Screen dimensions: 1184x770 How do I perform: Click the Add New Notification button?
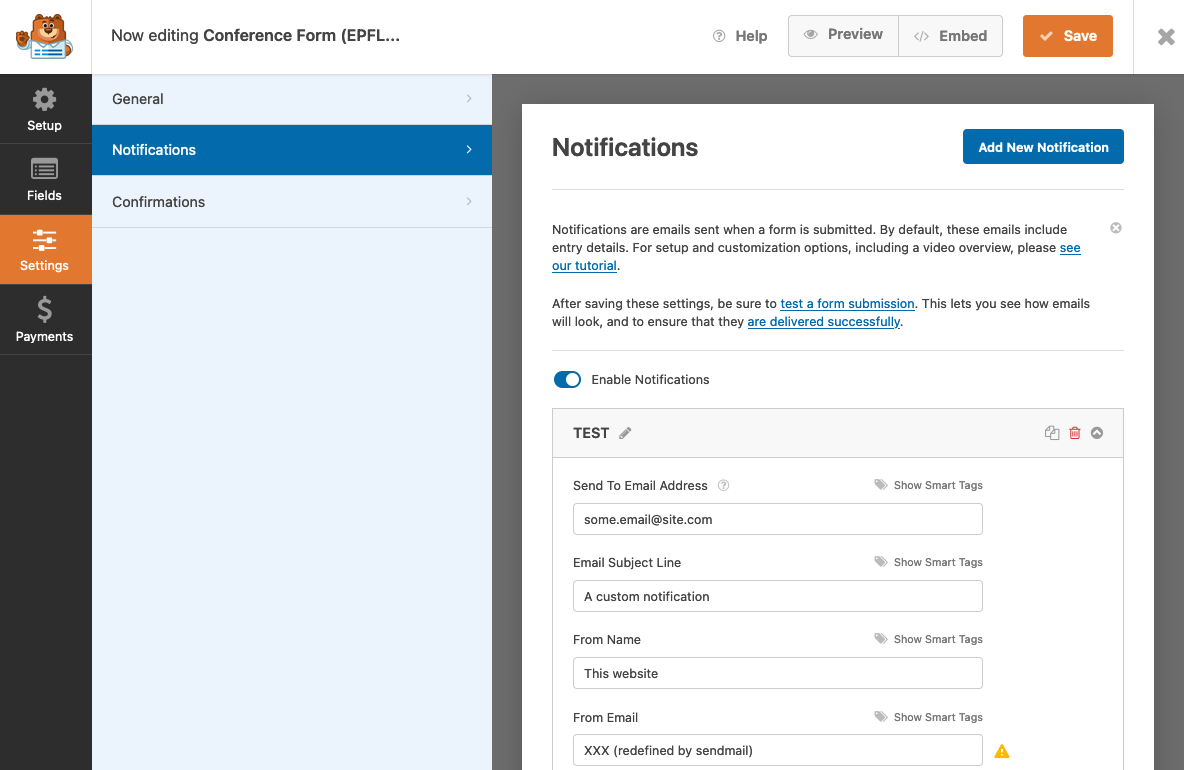point(1043,147)
